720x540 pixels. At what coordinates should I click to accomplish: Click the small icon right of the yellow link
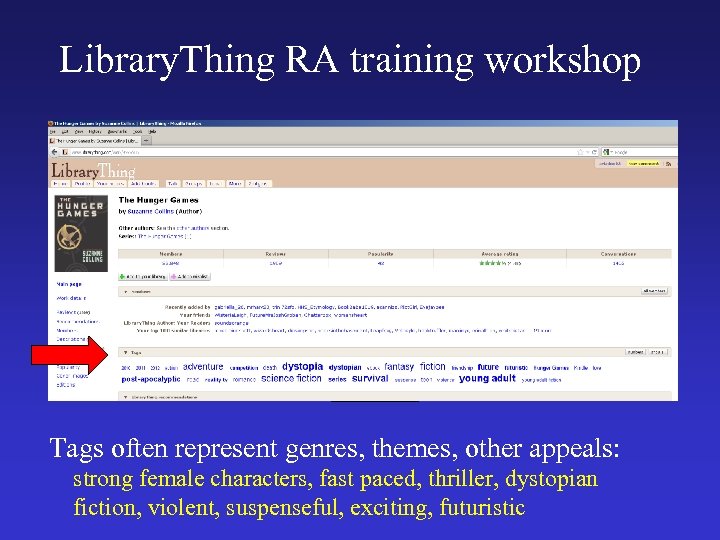click(x=669, y=164)
